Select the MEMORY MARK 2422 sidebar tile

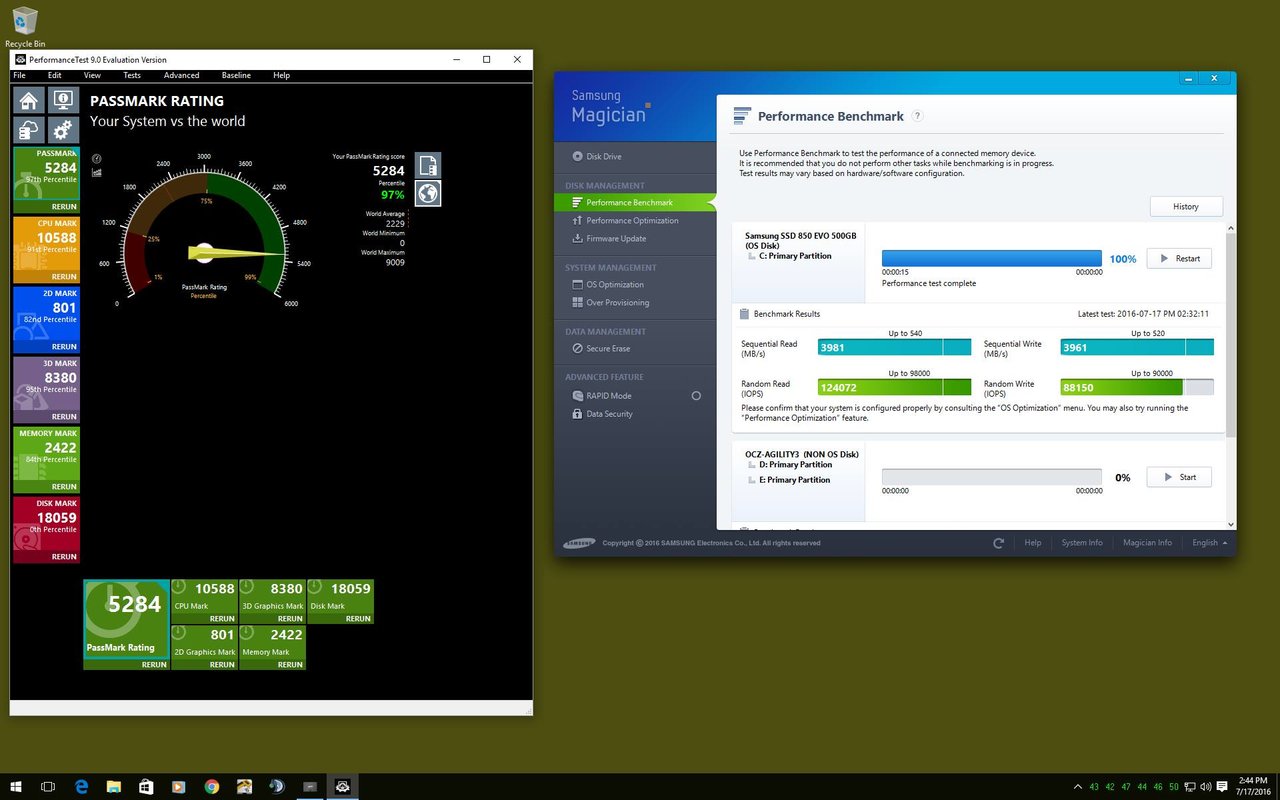click(46, 459)
